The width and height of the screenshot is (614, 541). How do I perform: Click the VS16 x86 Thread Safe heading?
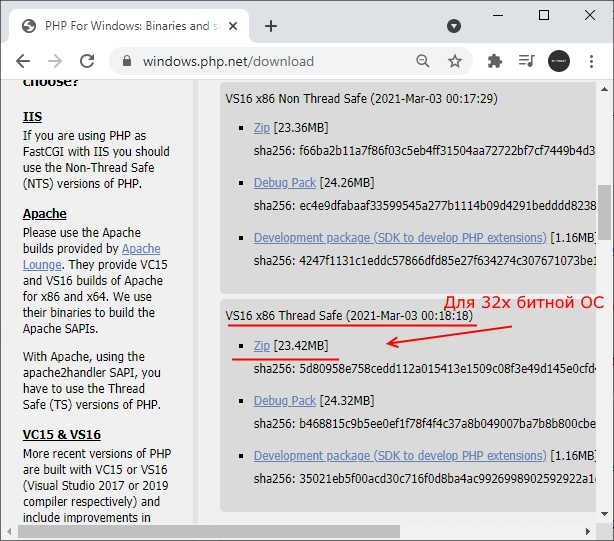point(349,316)
